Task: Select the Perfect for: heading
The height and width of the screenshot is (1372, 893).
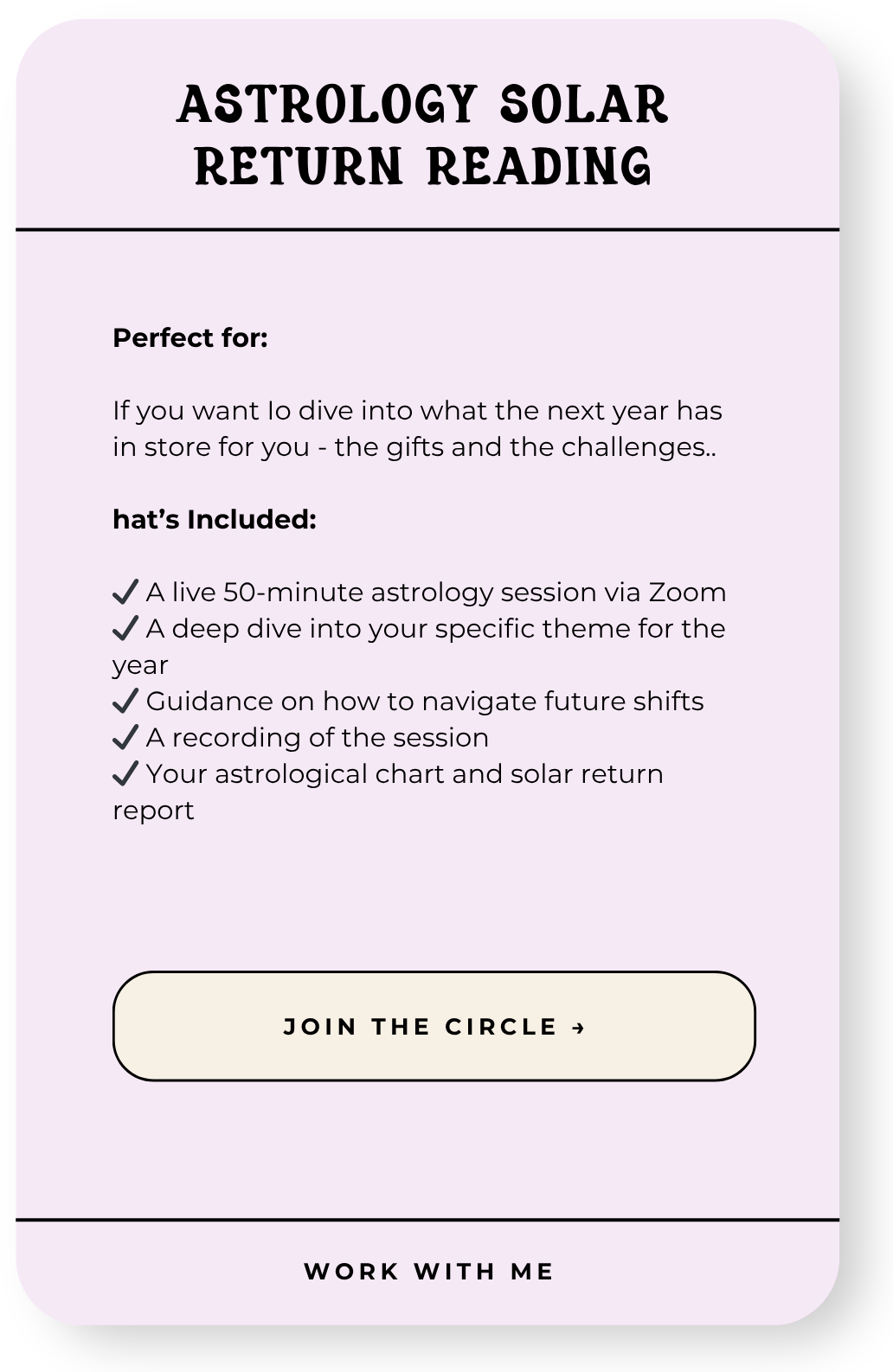Action: pyautogui.click(x=190, y=338)
